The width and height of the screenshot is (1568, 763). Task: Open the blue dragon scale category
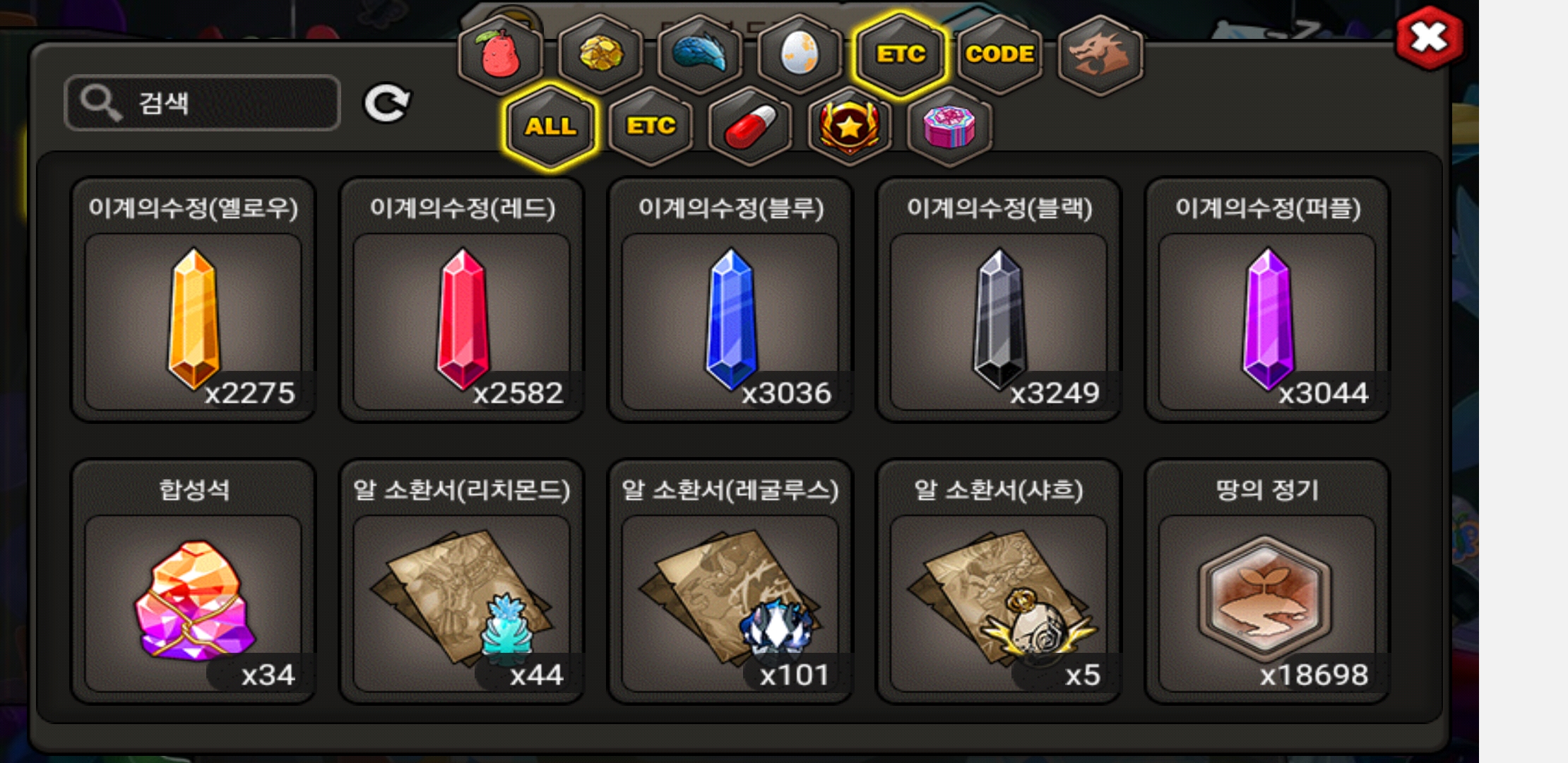[x=700, y=54]
